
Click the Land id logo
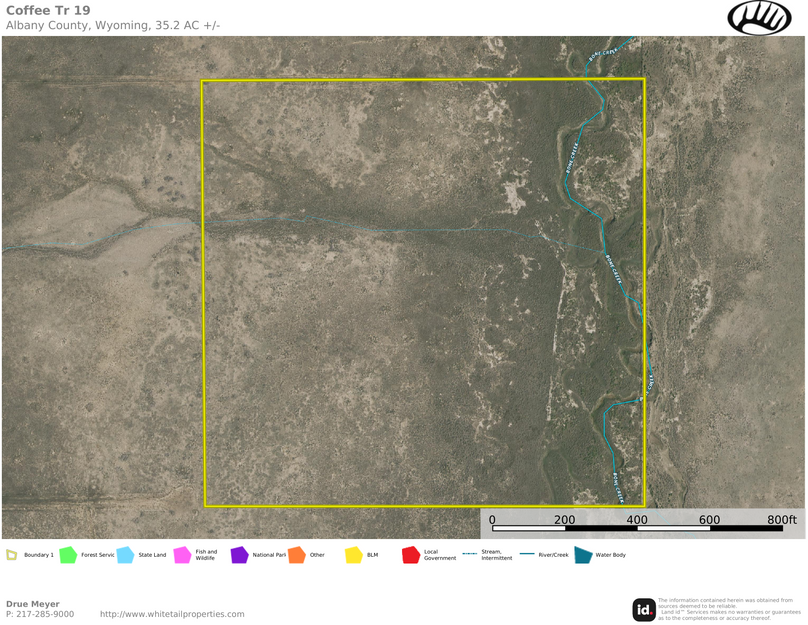(x=644, y=609)
